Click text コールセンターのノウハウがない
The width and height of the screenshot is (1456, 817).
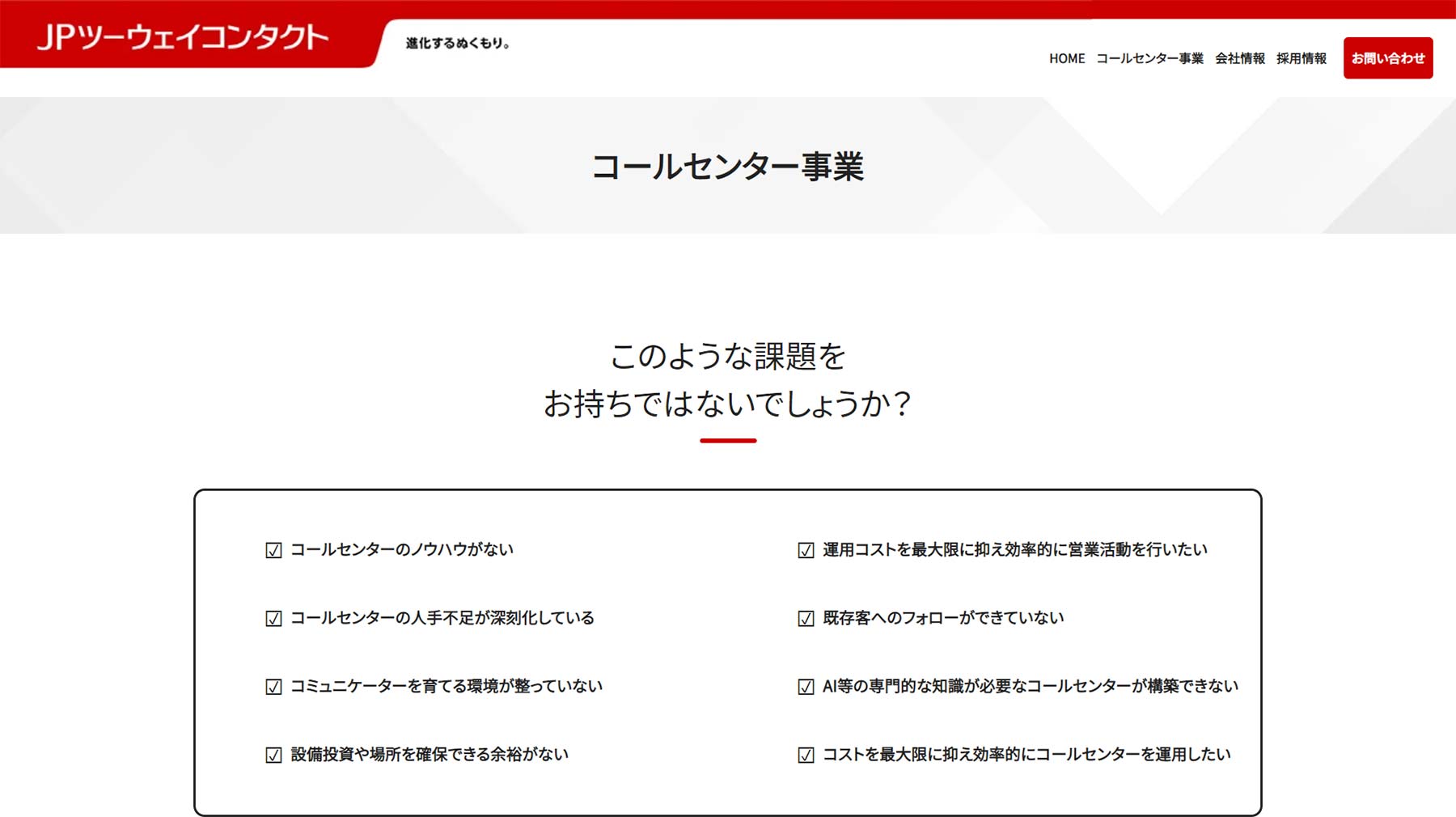[402, 549]
